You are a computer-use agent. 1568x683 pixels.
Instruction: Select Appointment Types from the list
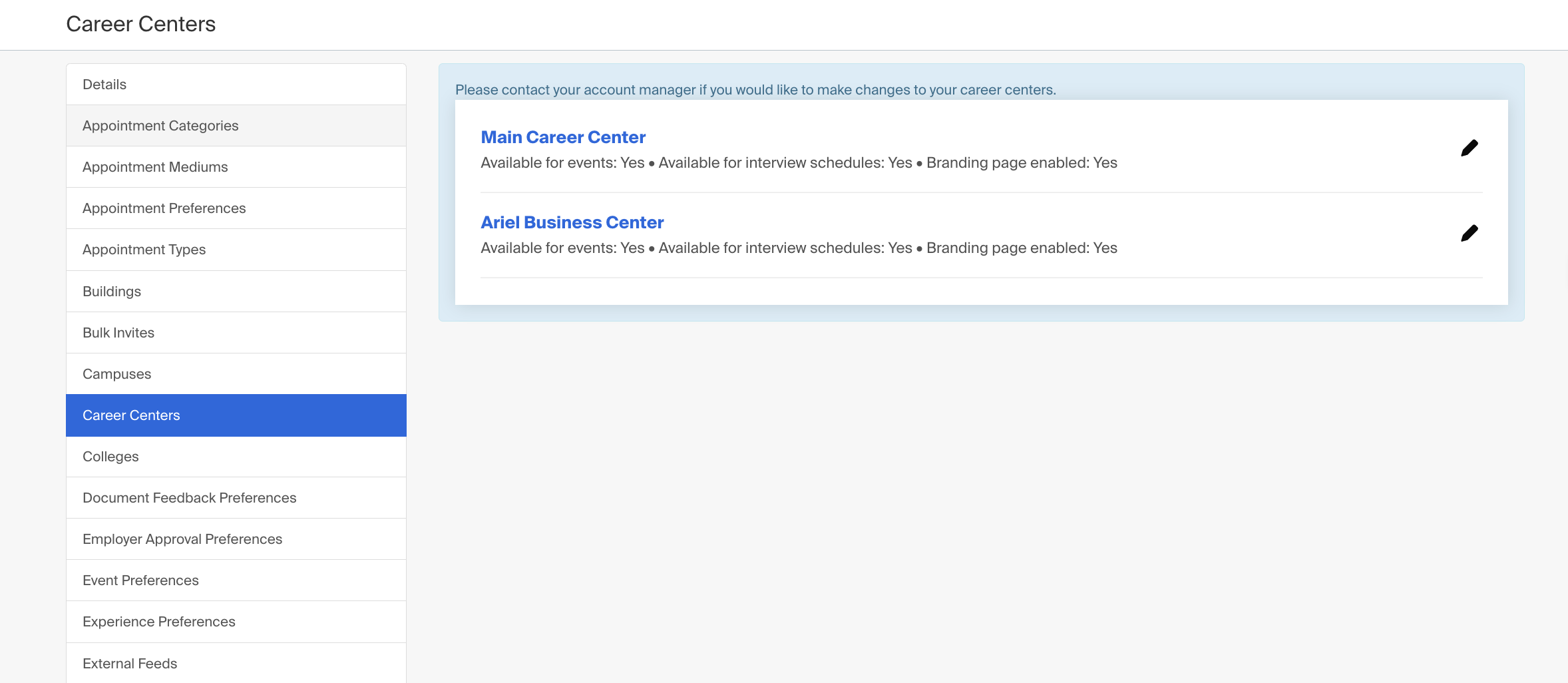click(144, 249)
